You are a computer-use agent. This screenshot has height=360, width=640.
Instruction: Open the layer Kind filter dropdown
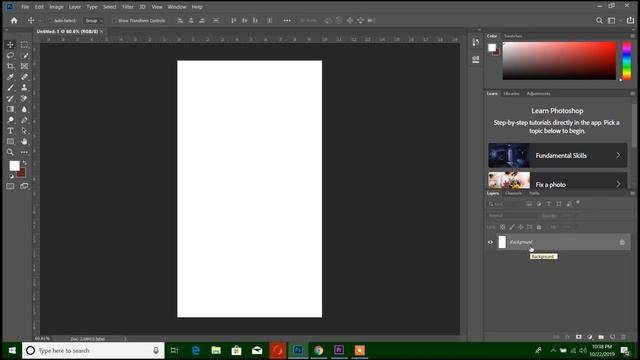(x=504, y=204)
